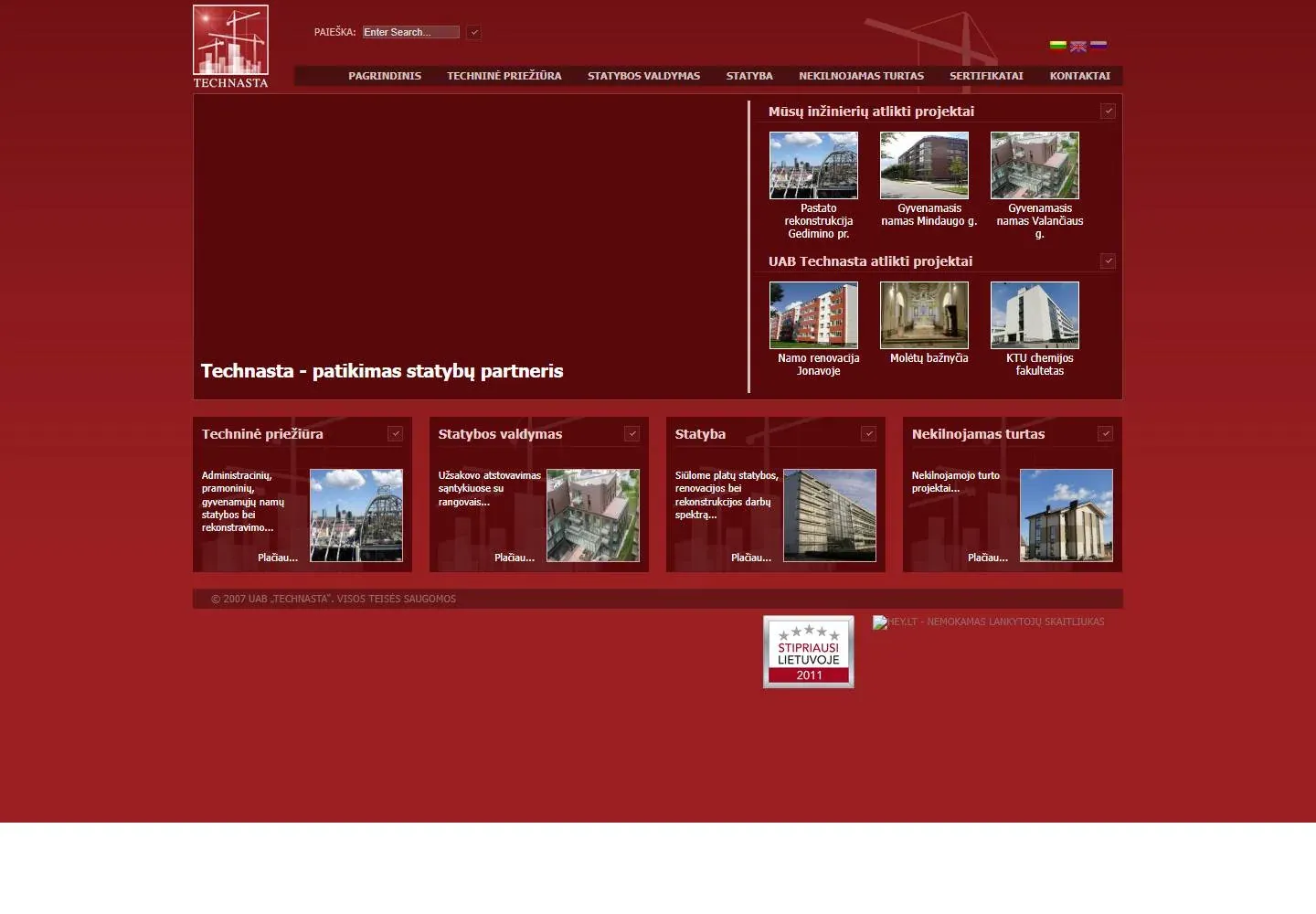The image size is (1316, 914).
Task: Open the Pagrindinis menu item
Action: (x=385, y=76)
